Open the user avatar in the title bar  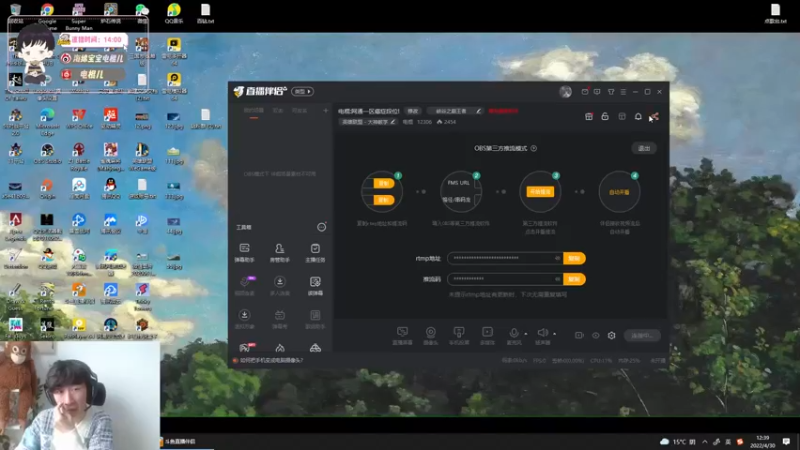point(565,92)
